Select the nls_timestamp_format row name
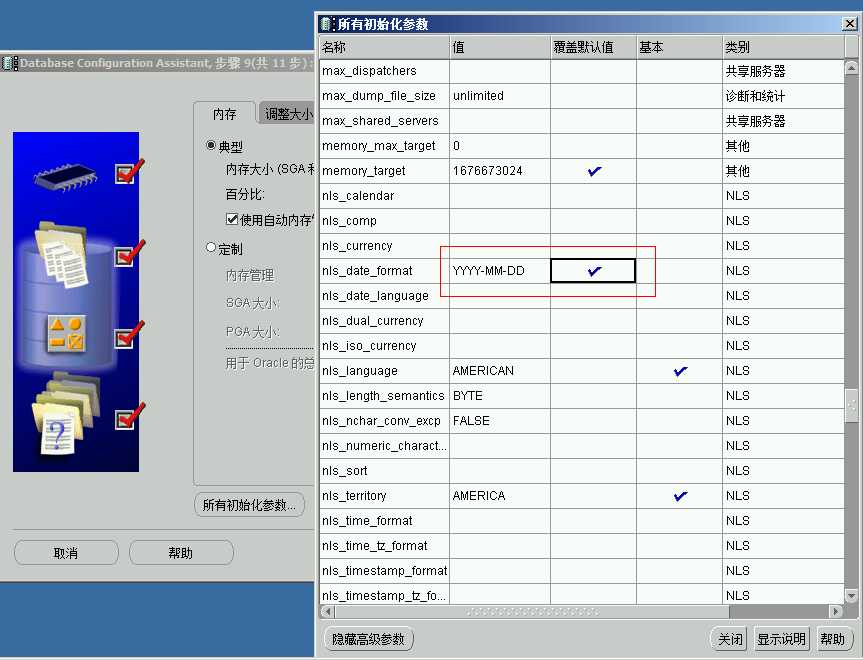863x660 pixels. point(384,571)
